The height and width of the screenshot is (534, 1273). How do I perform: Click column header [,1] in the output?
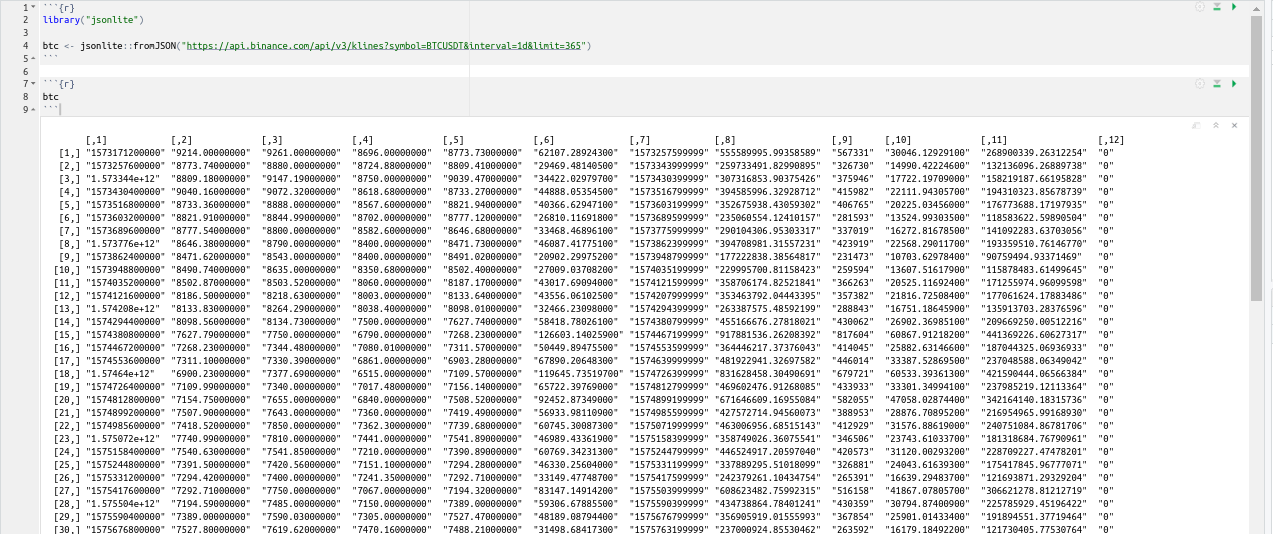tap(96, 140)
